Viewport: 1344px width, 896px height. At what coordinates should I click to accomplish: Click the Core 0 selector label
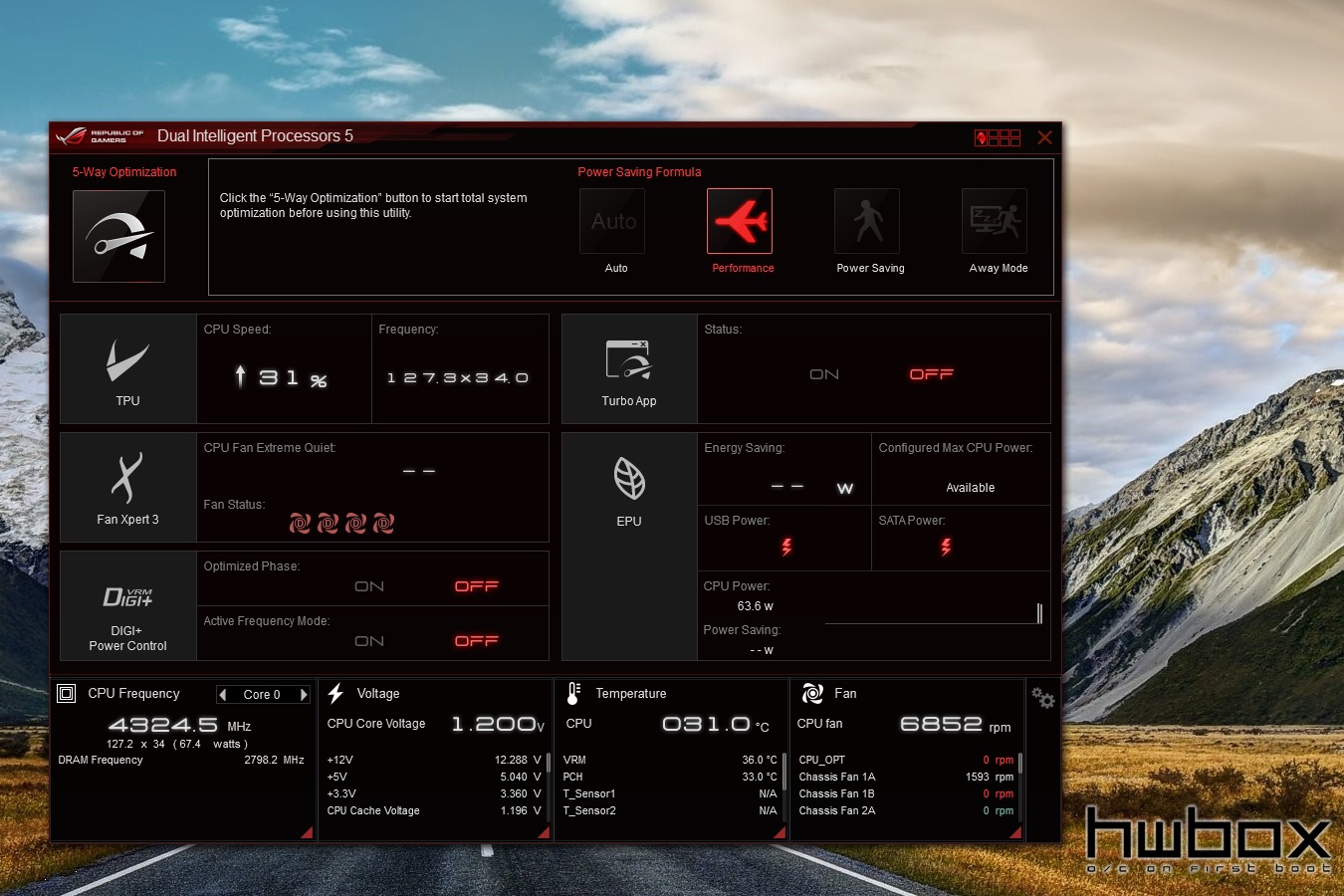coord(262,695)
